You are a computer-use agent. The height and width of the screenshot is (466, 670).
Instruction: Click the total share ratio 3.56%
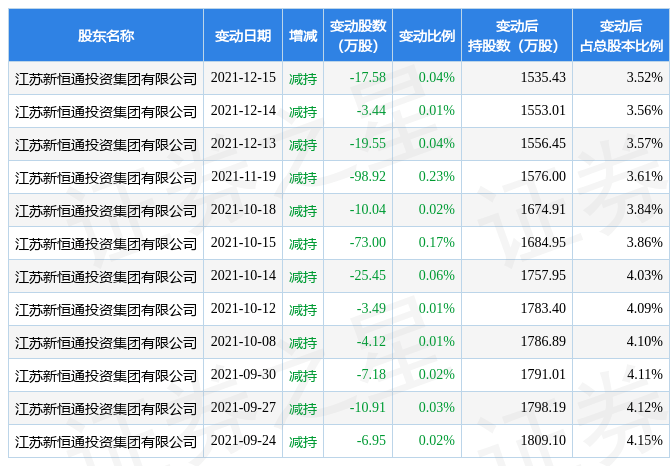point(644,110)
